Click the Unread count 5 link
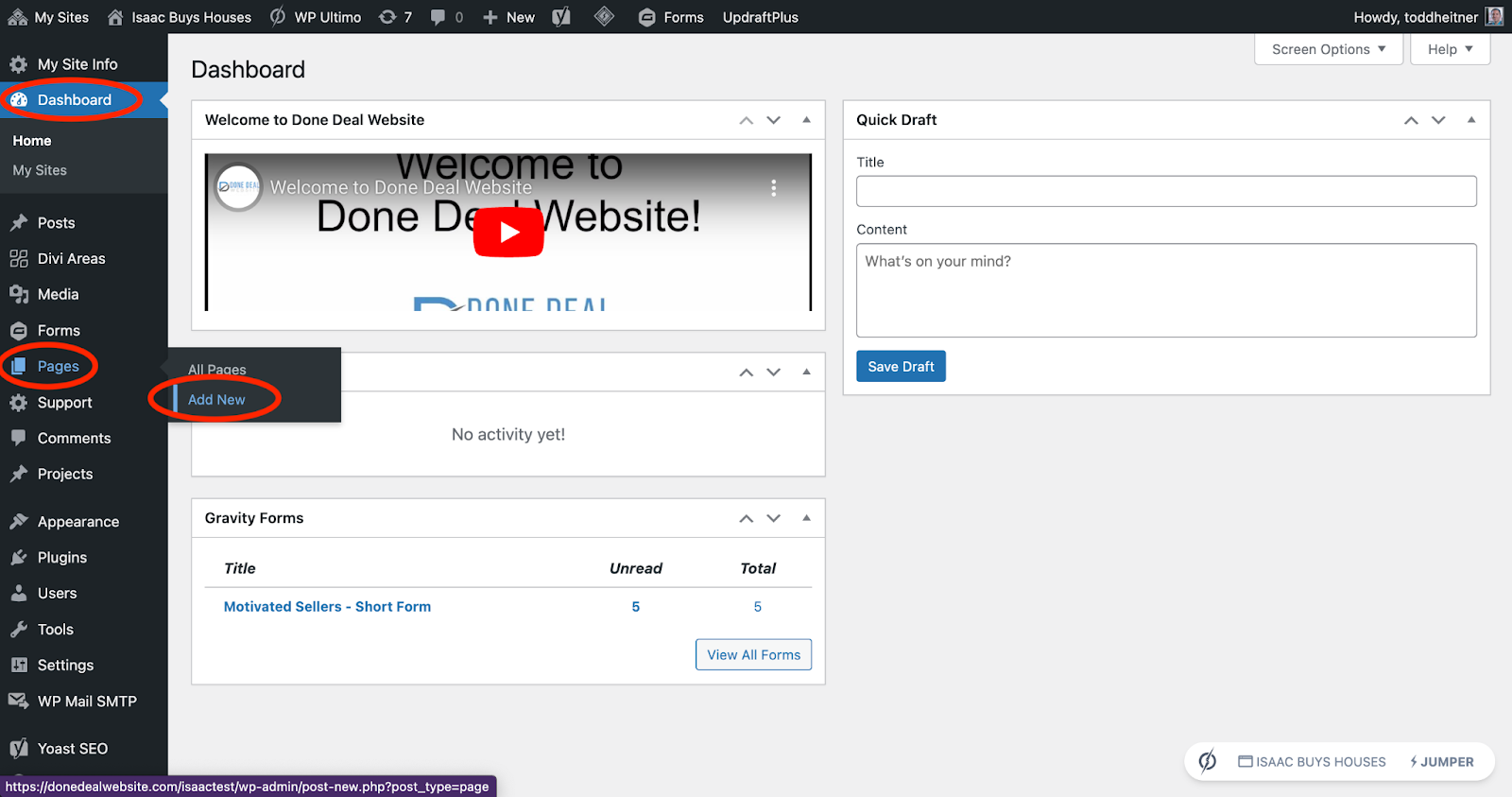 click(636, 607)
